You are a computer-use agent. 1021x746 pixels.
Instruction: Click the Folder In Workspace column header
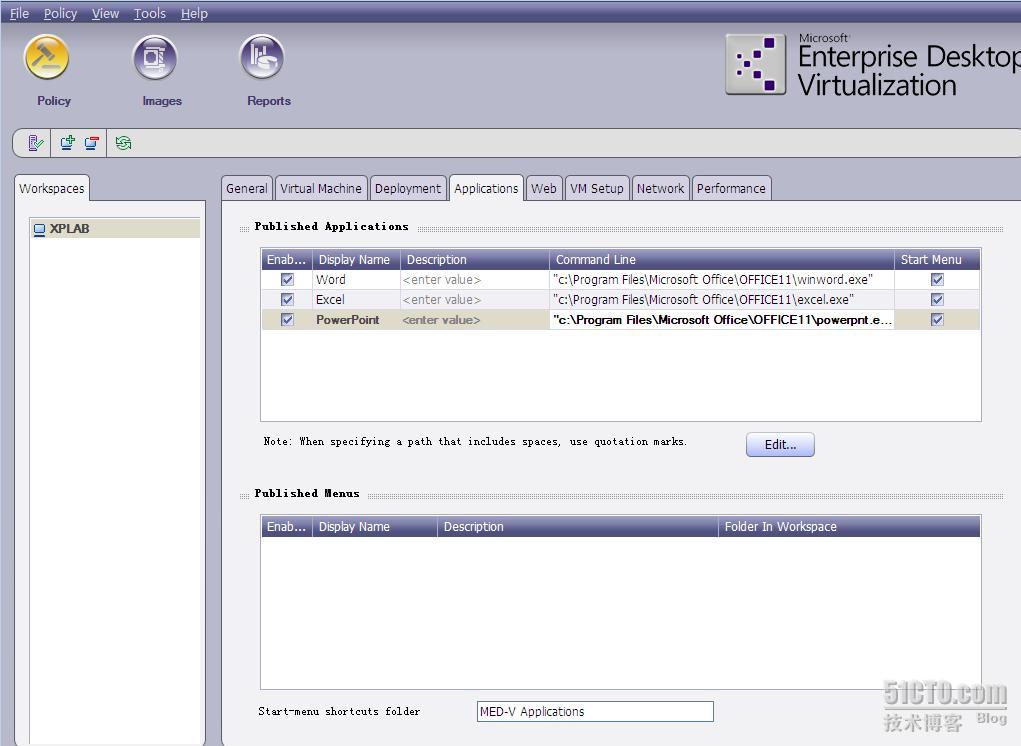tap(849, 527)
